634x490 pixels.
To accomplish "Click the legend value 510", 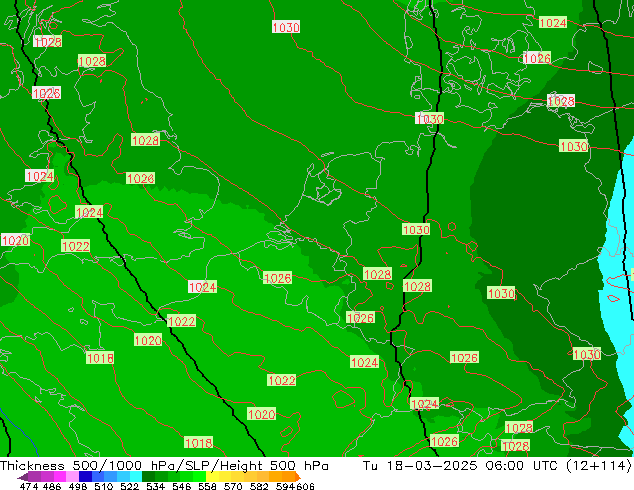I will point(104,486).
